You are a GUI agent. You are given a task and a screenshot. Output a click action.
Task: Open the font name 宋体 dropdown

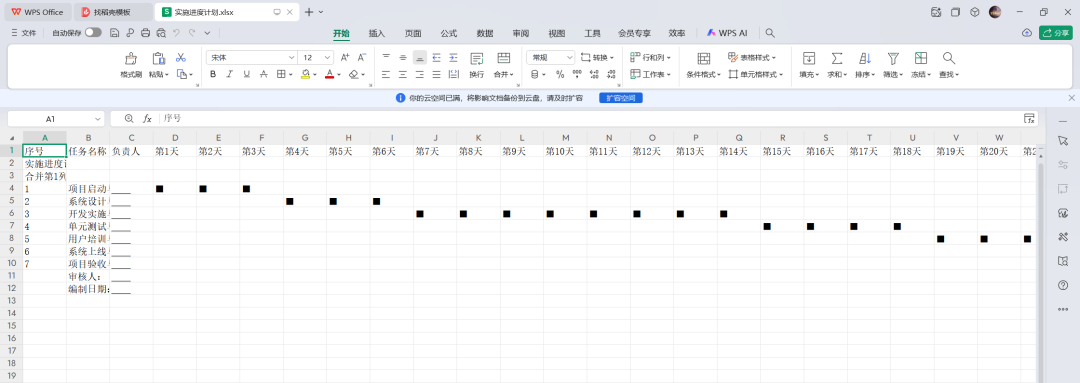point(291,58)
